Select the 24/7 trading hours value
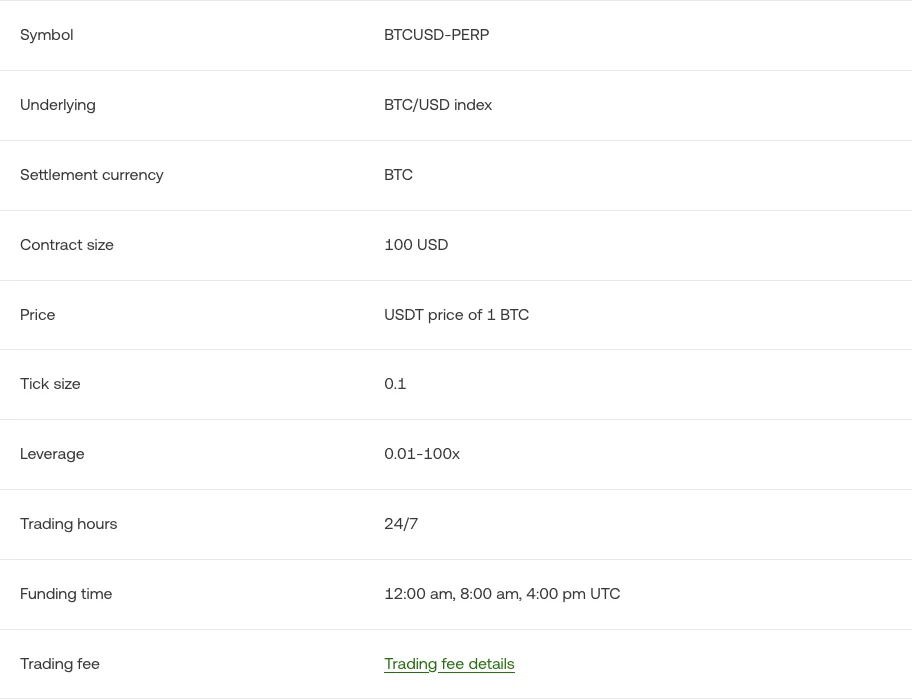 tap(401, 524)
